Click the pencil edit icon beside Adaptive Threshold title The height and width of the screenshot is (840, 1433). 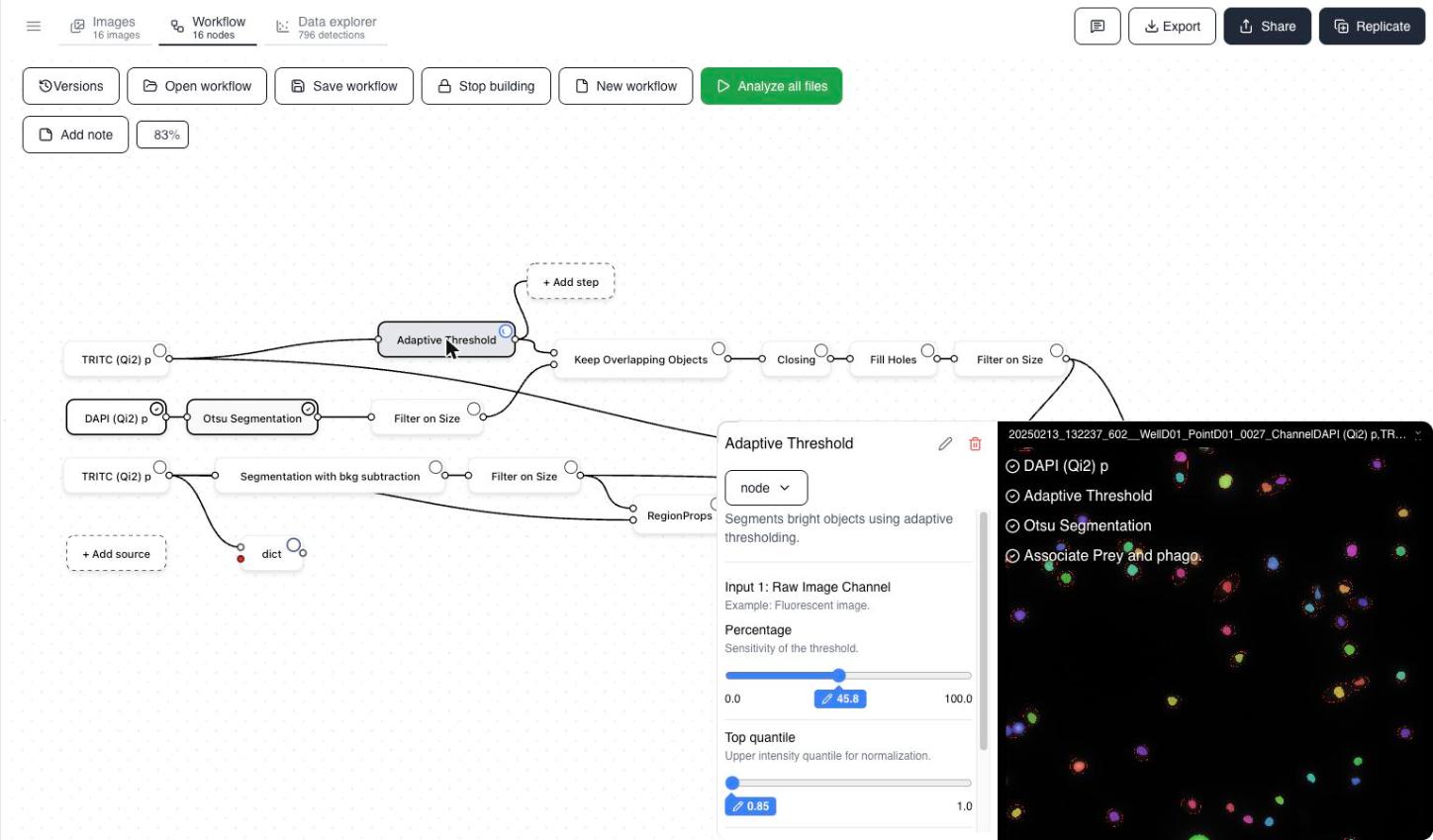(945, 444)
